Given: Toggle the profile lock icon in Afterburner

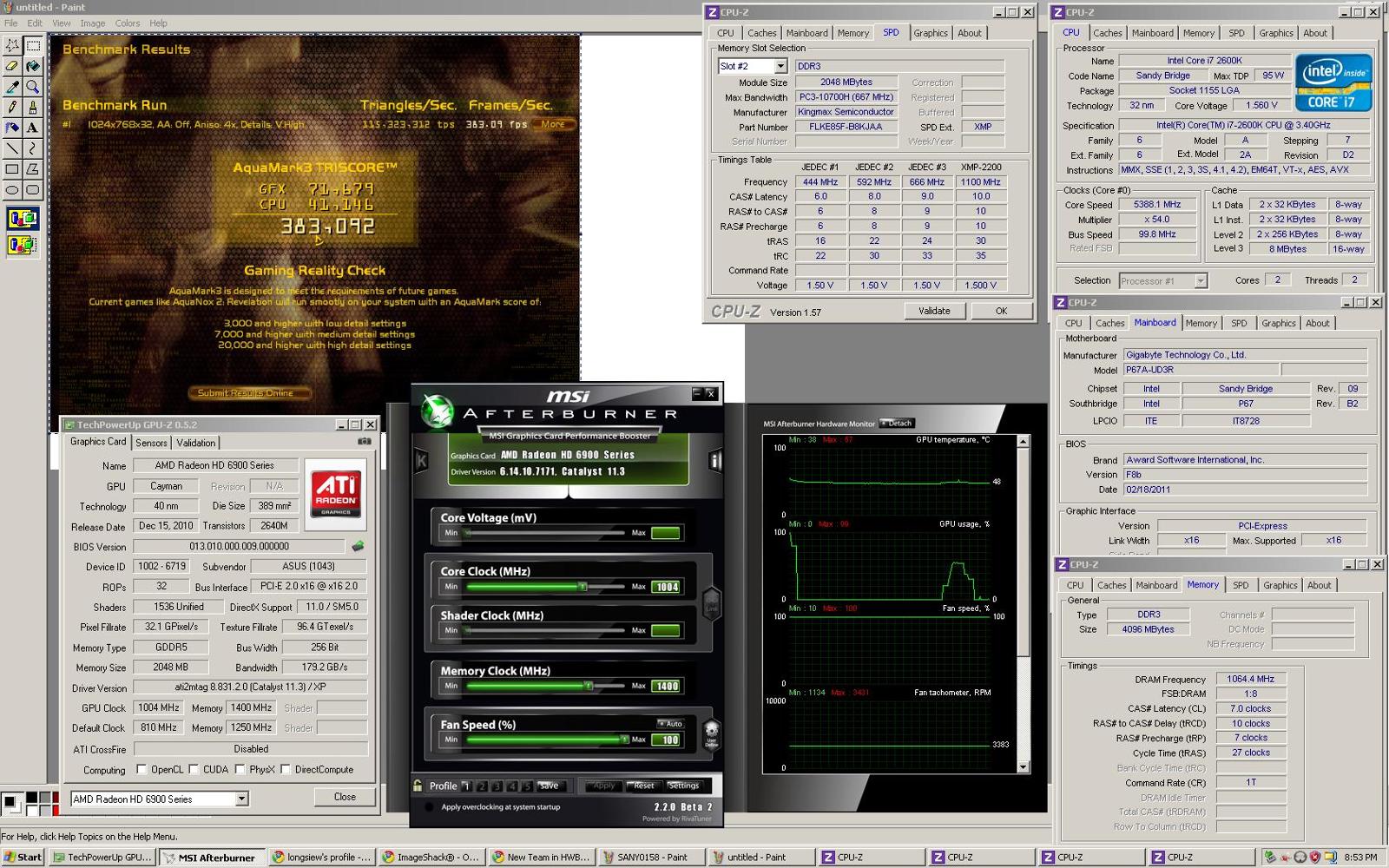Looking at the screenshot, I should tap(418, 786).
